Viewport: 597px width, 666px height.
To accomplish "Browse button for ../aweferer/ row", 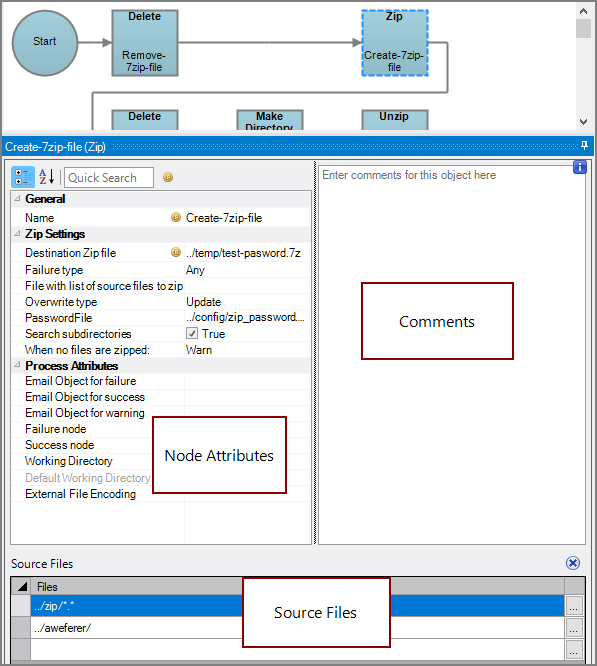I will coord(573,628).
